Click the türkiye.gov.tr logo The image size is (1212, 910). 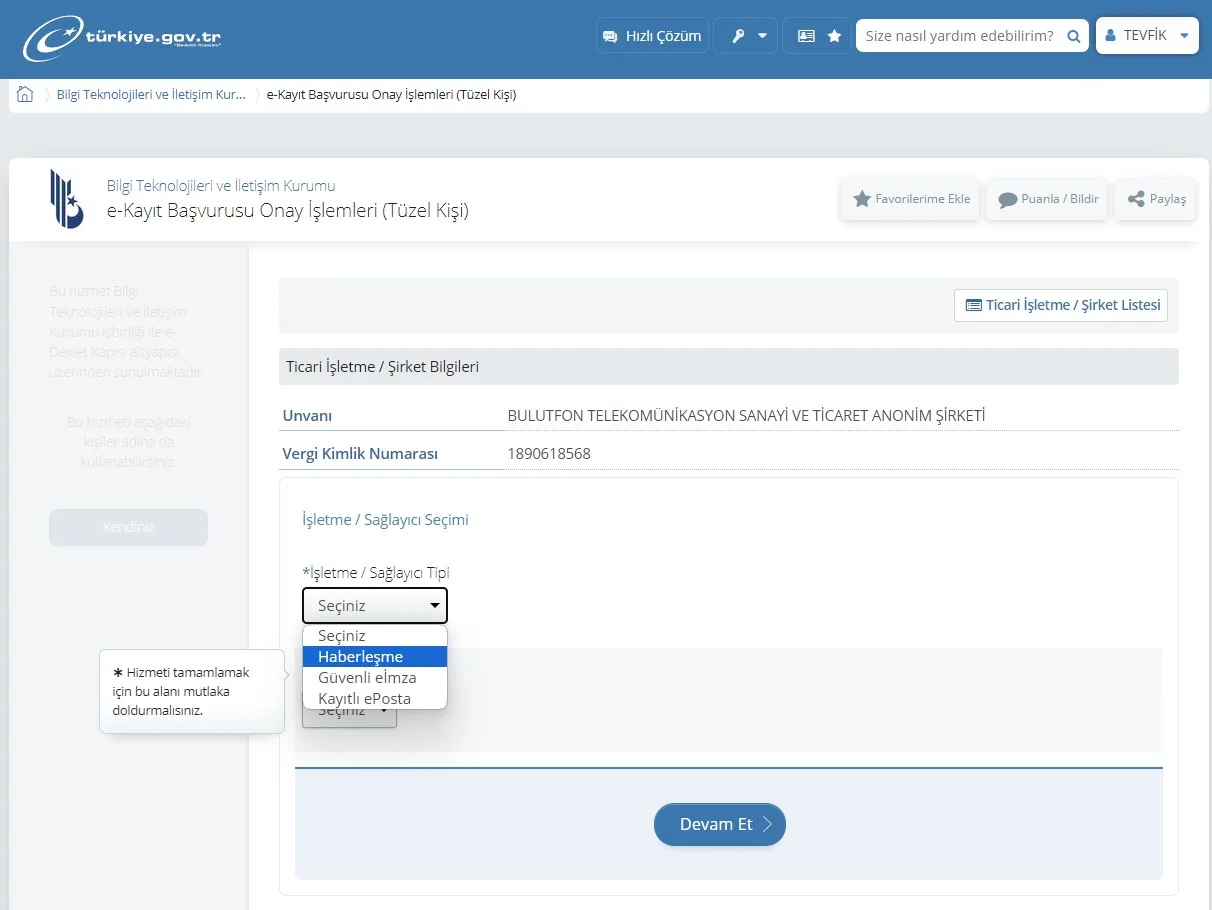point(121,38)
